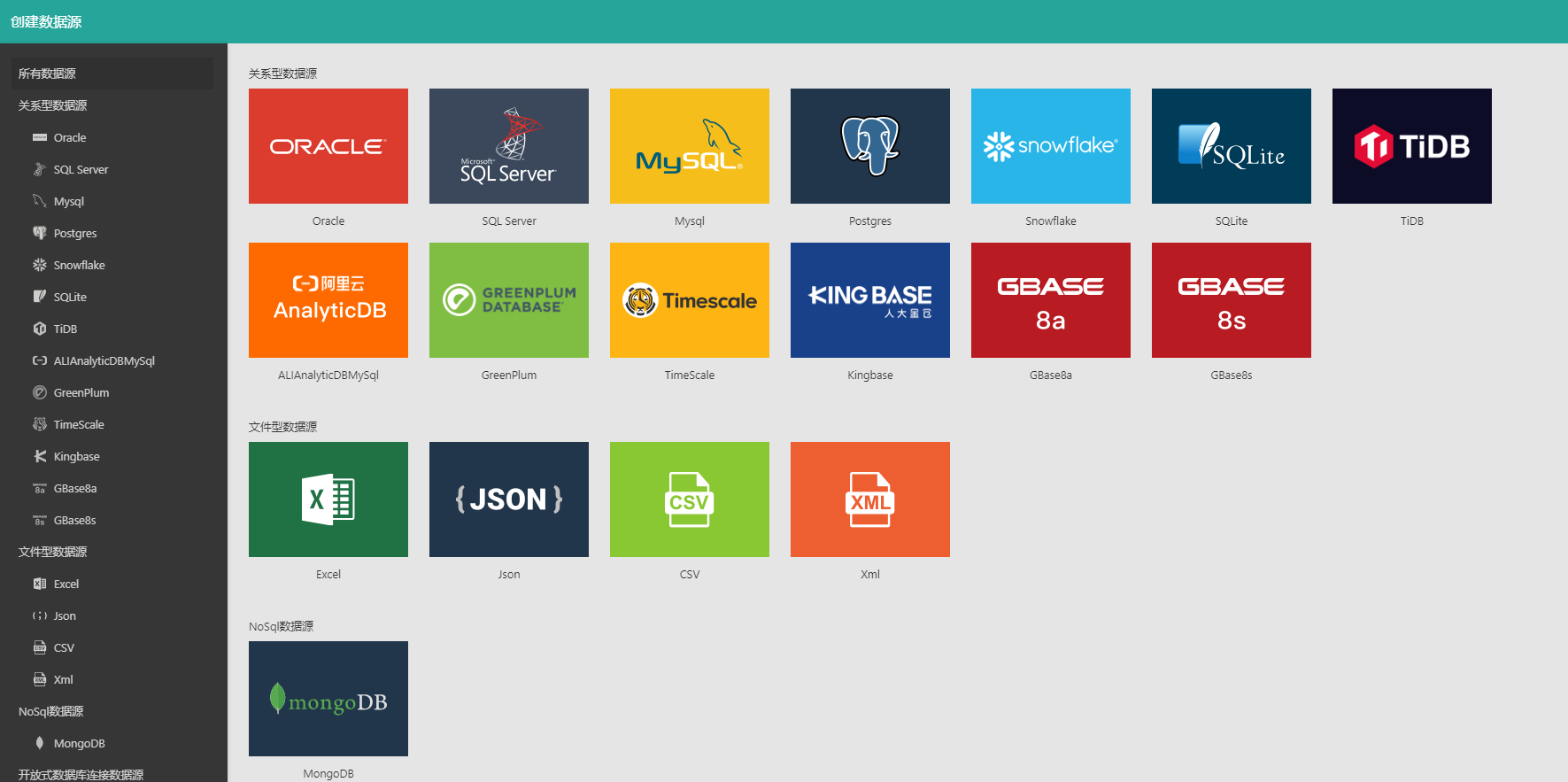Choose the SQLite data source tile

tap(1232, 146)
